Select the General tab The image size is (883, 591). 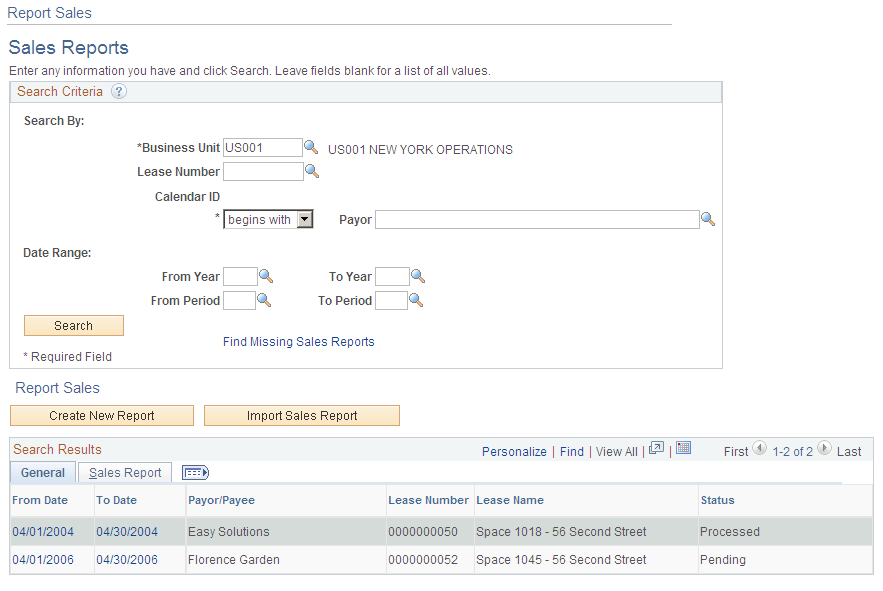(x=42, y=472)
